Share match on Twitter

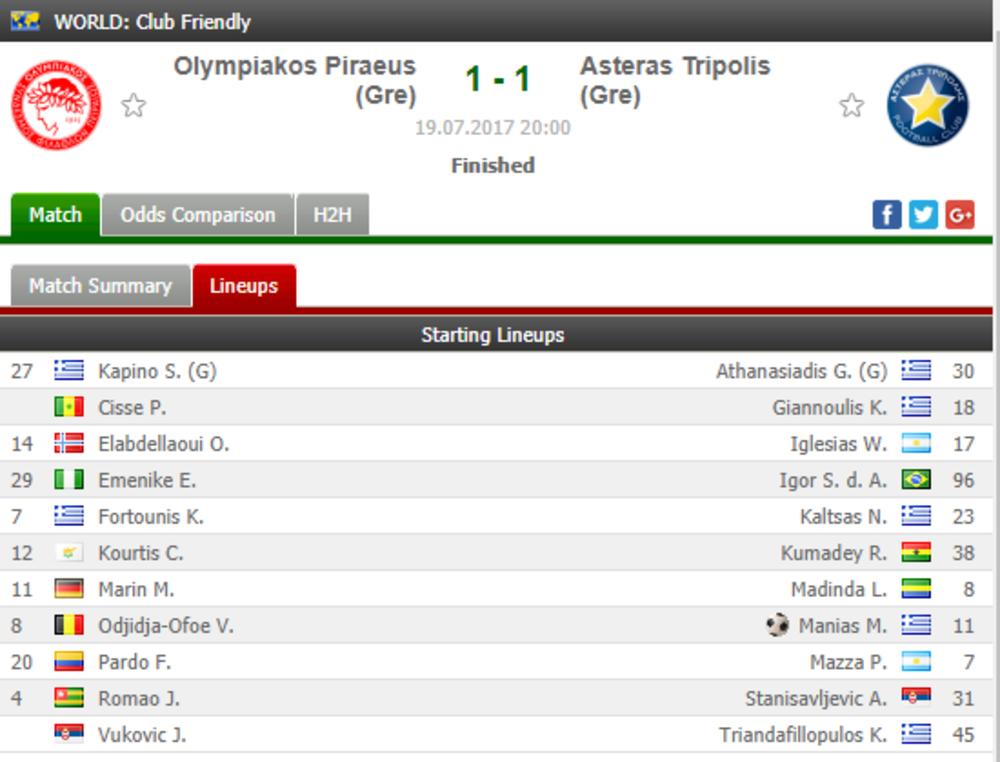click(x=923, y=214)
